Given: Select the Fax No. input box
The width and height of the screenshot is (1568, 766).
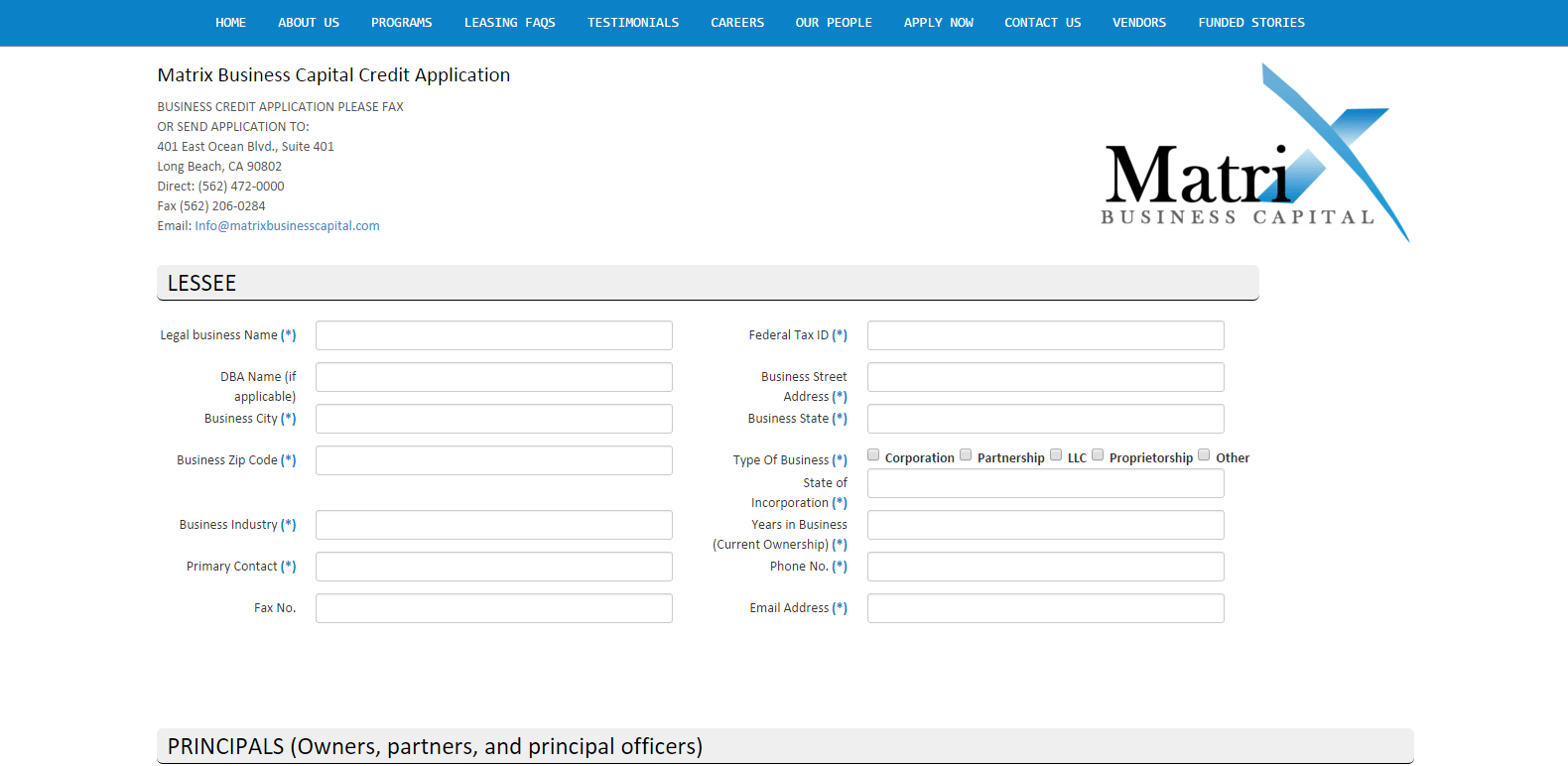Looking at the screenshot, I should click(494, 608).
